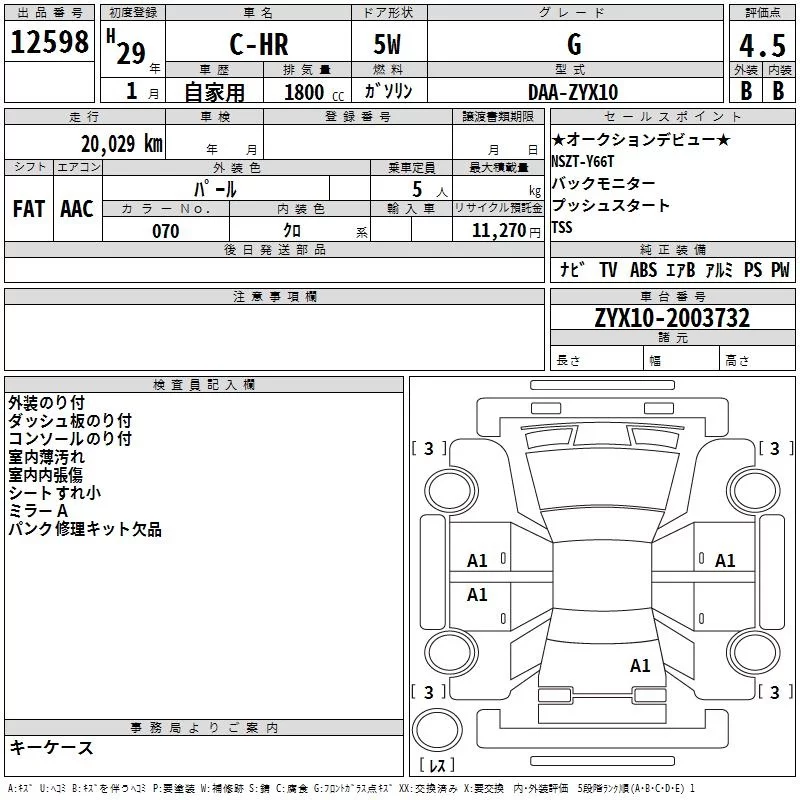Click the プッシュスタート sales point
The height and width of the screenshot is (800, 800).
(x=610, y=205)
